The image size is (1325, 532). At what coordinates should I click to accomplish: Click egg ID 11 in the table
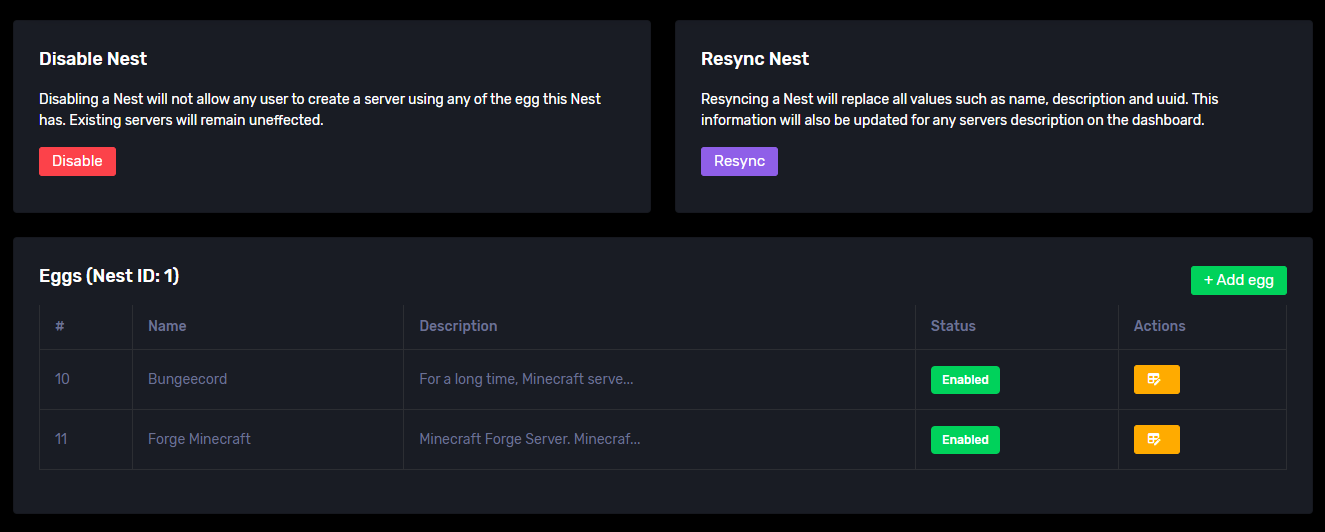pos(61,440)
